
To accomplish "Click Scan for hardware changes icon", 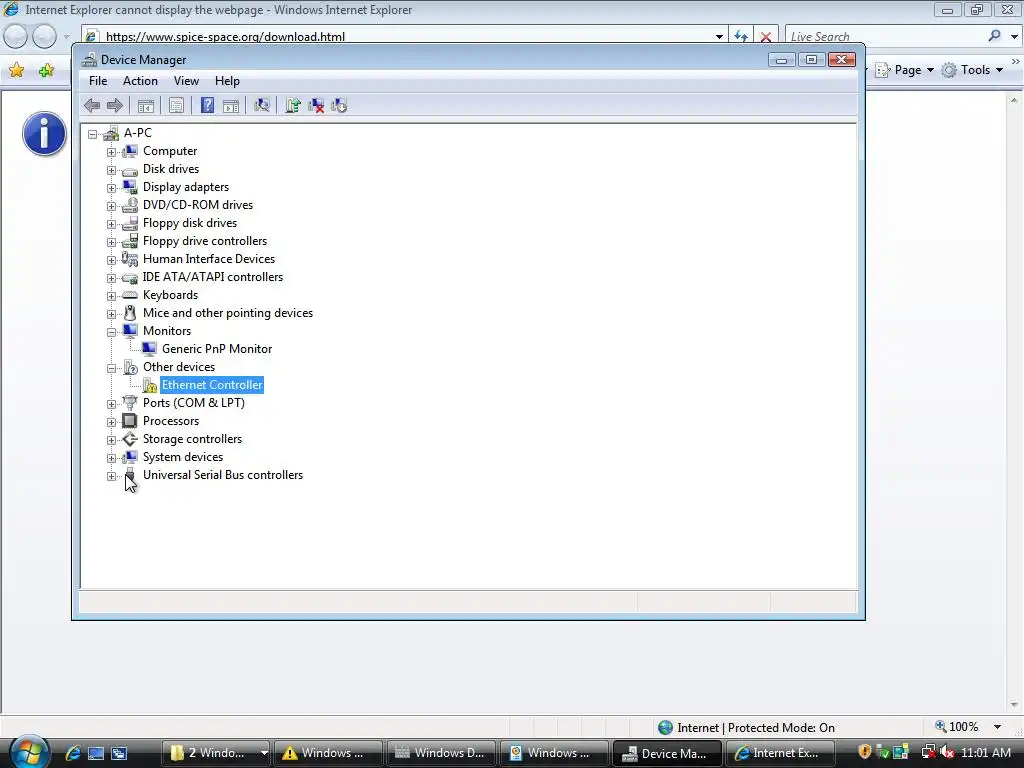I will click(x=262, y=105).
